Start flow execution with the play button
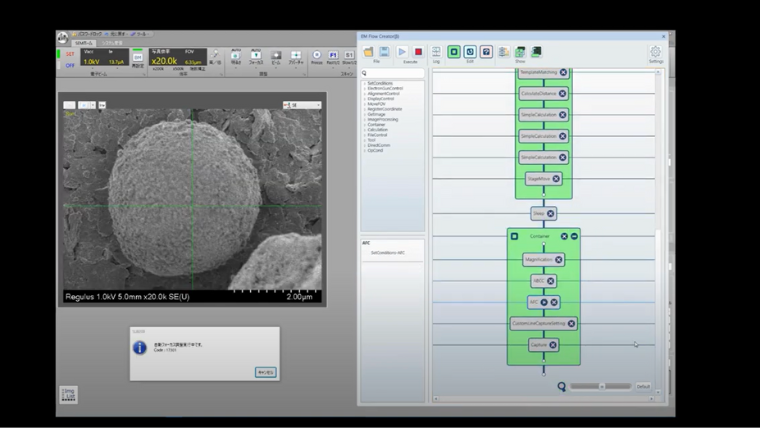 pyautogui.click(x=402, y=52)
